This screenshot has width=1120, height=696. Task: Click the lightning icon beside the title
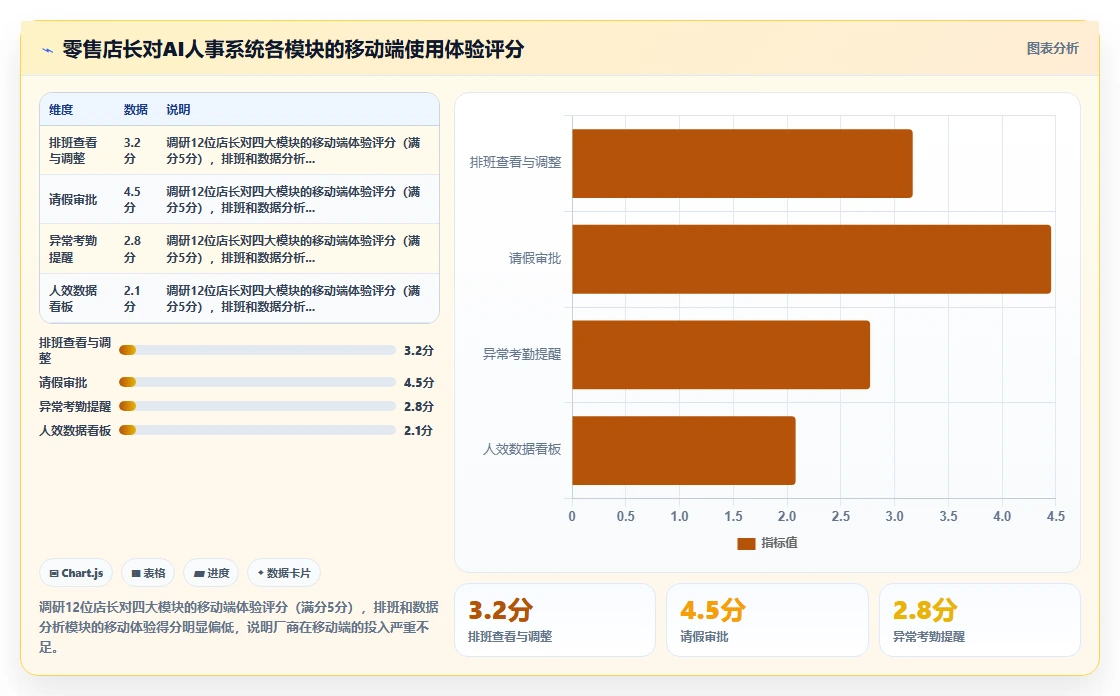[x=48, y=50]
